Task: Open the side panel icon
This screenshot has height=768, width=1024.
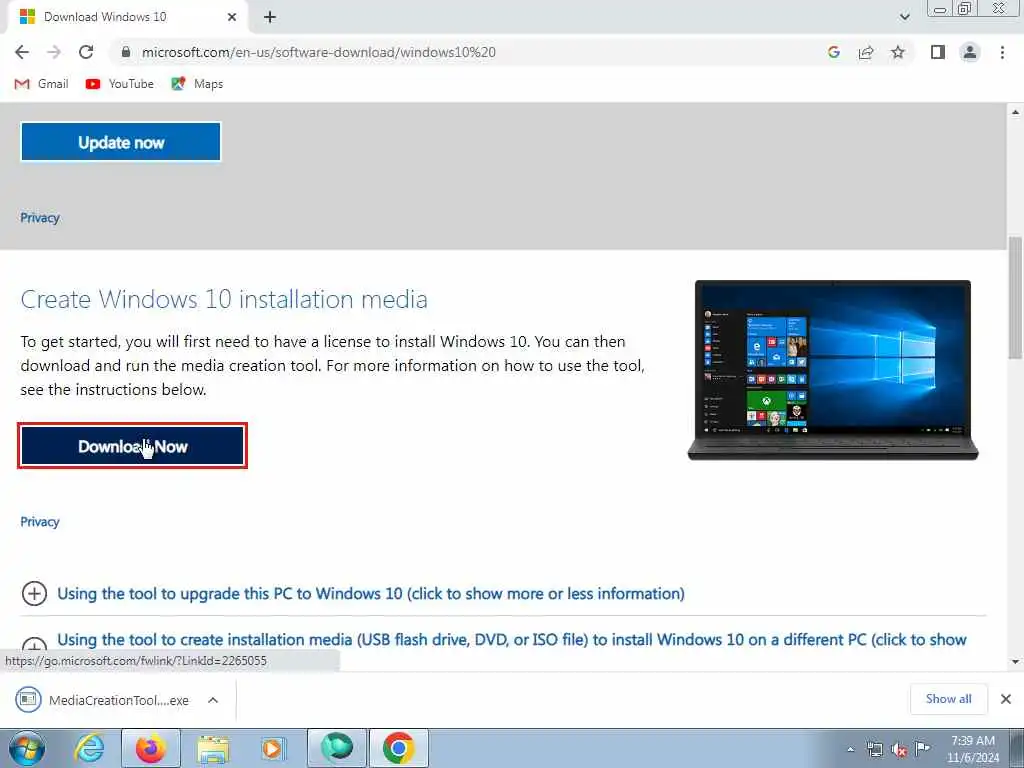Action: pyautogui.click(x=938, y=52)
